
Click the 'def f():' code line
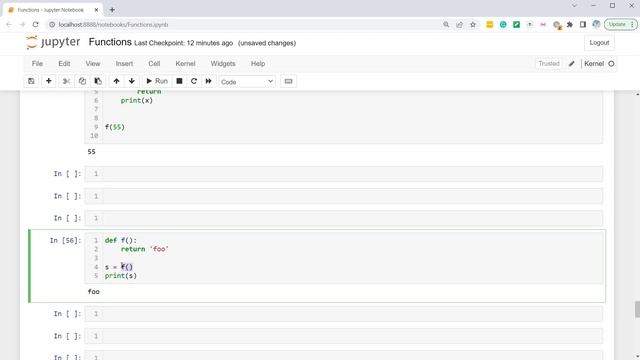tap(121, 240)
